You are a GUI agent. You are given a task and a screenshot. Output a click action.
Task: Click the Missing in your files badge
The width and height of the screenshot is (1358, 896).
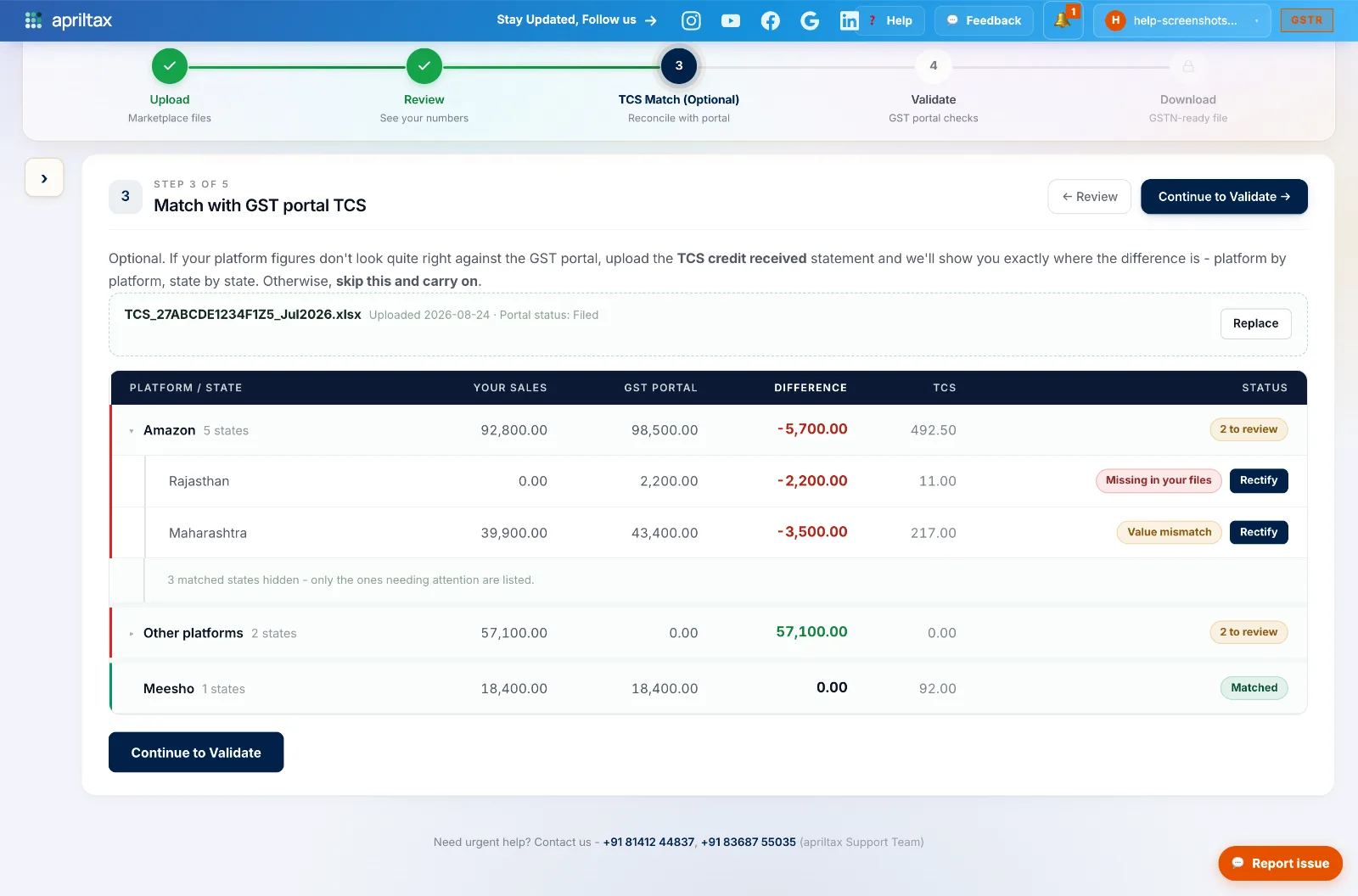(1159, 480)
